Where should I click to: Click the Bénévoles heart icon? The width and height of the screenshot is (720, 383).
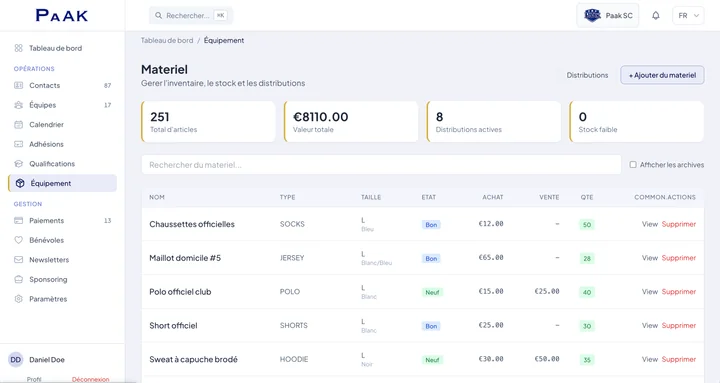click(18, 240)
